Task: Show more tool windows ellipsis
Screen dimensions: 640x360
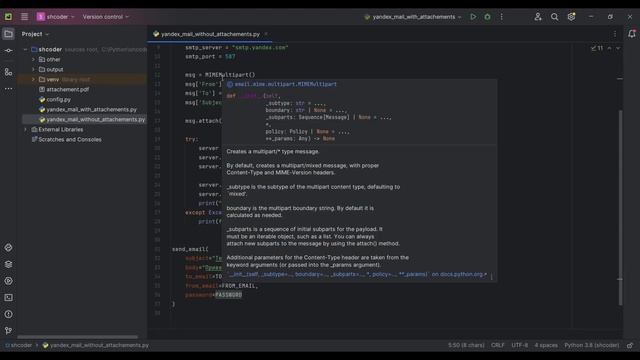Action: point(8,89)
